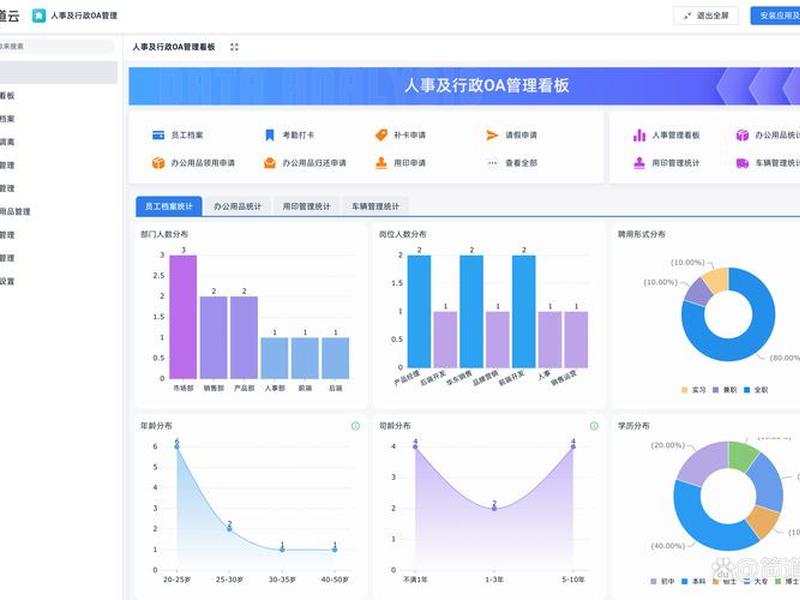Click the 华东销售 bar in position chart
Screen dimensions: 800x600
pos(471,311)
